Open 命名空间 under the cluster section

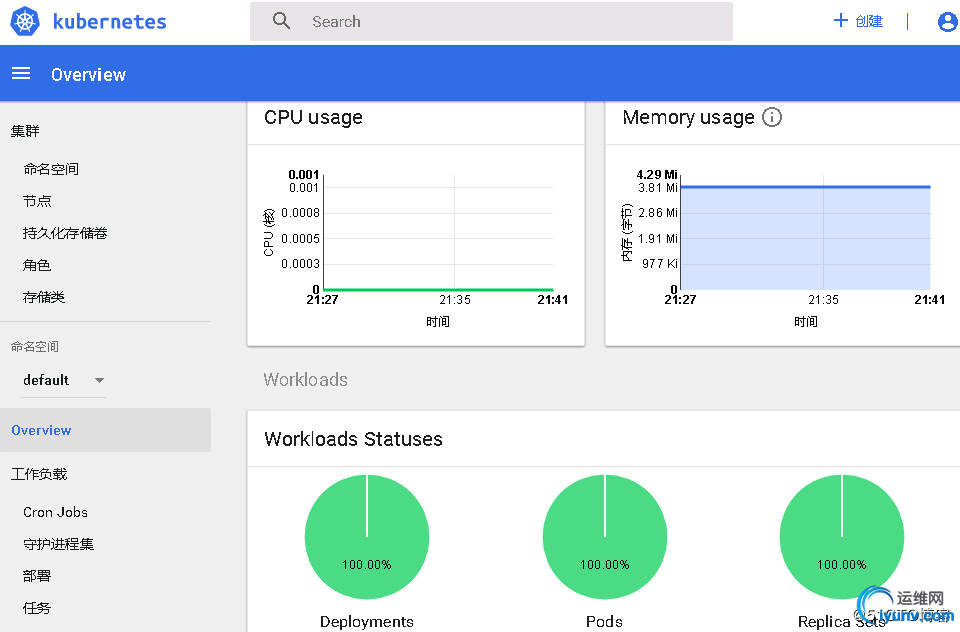tap(51, 169)
